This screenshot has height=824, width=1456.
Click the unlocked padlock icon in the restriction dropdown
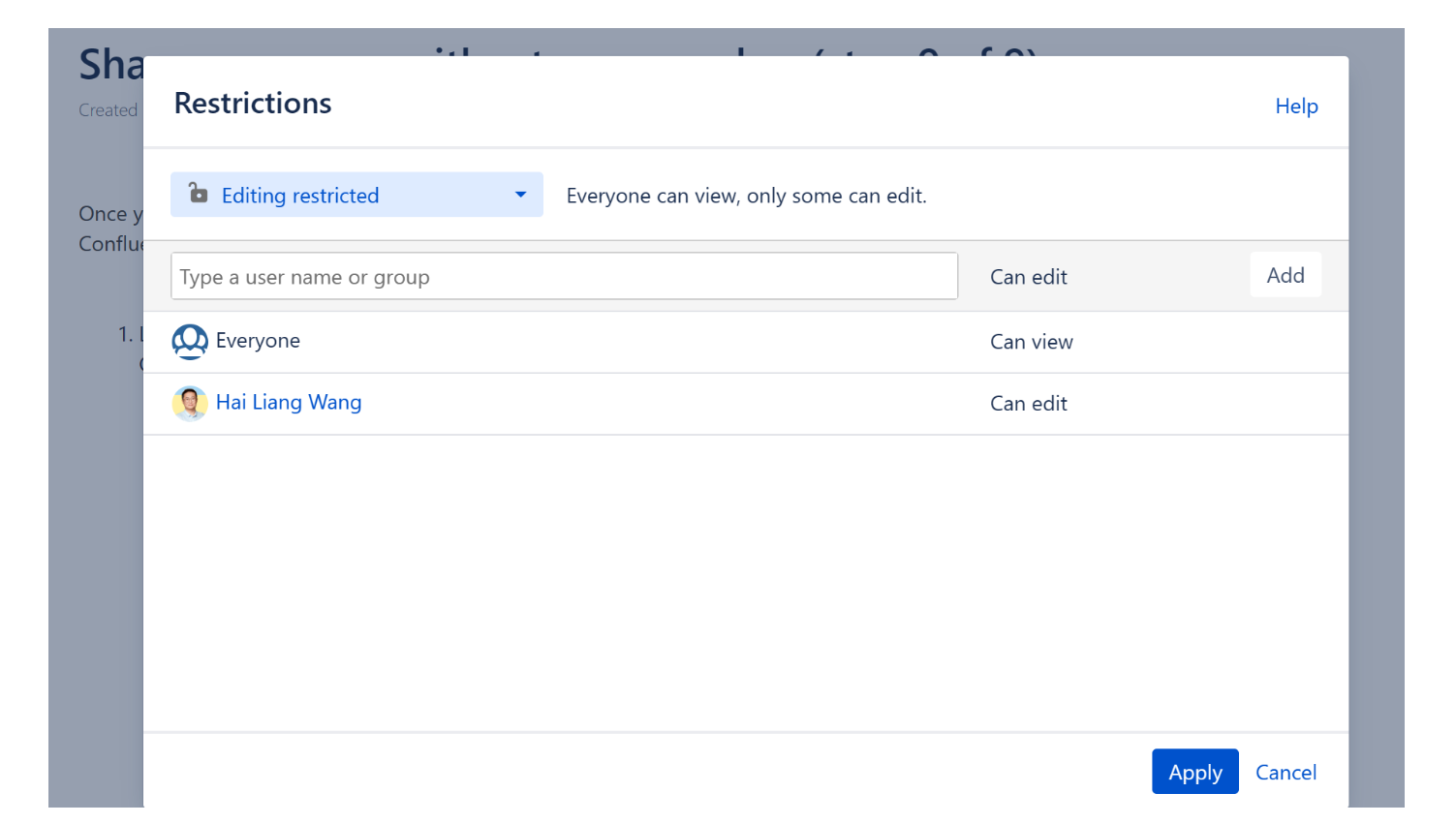click(198, 194)
